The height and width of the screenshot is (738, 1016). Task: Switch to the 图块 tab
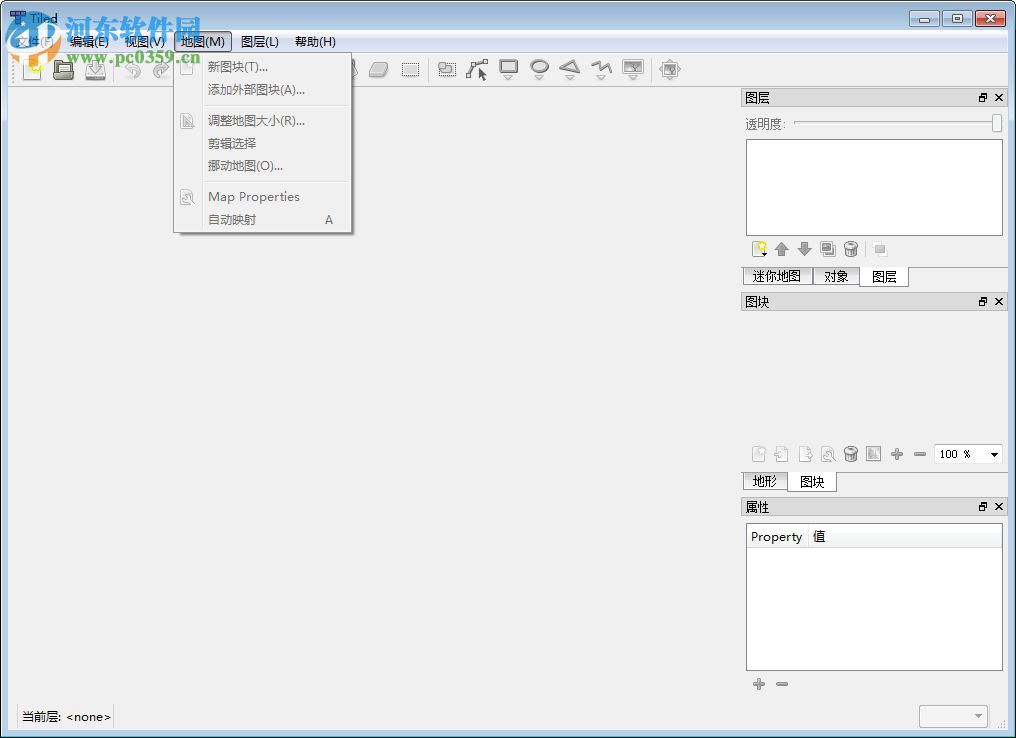812,481
